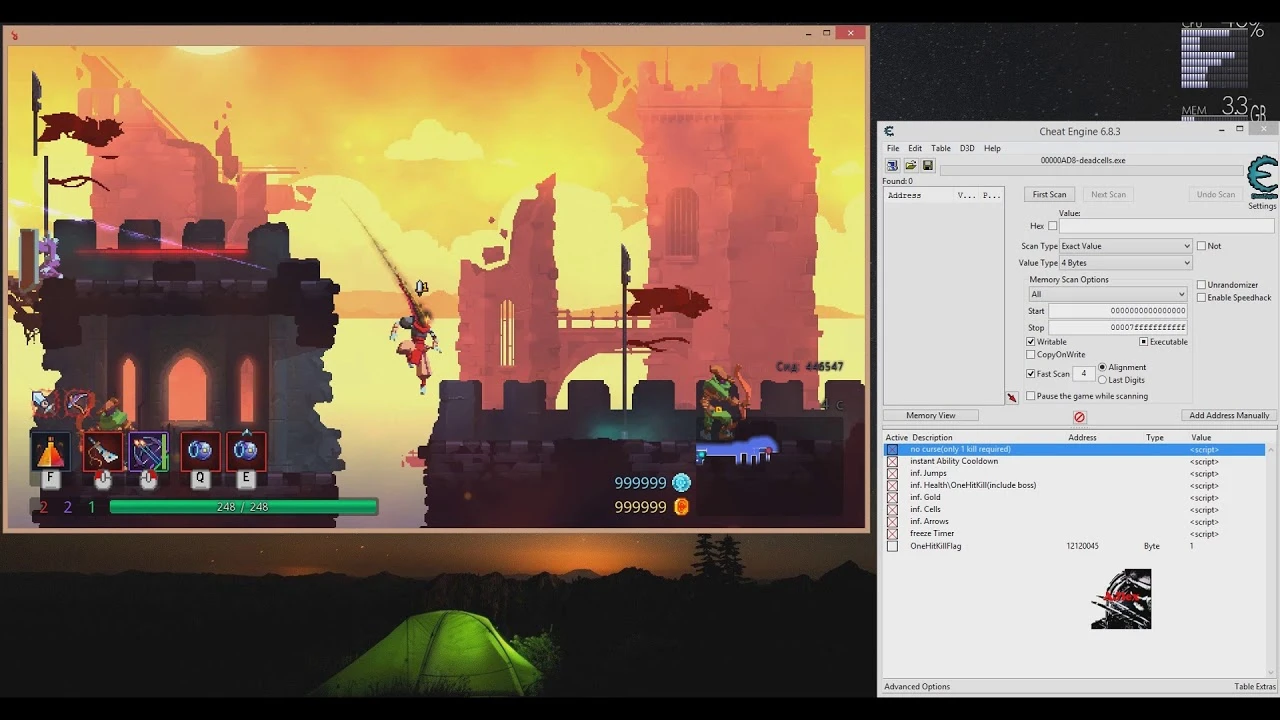
Task: Open the process list in Cheat Engine
Action: [x=891, y=165]
